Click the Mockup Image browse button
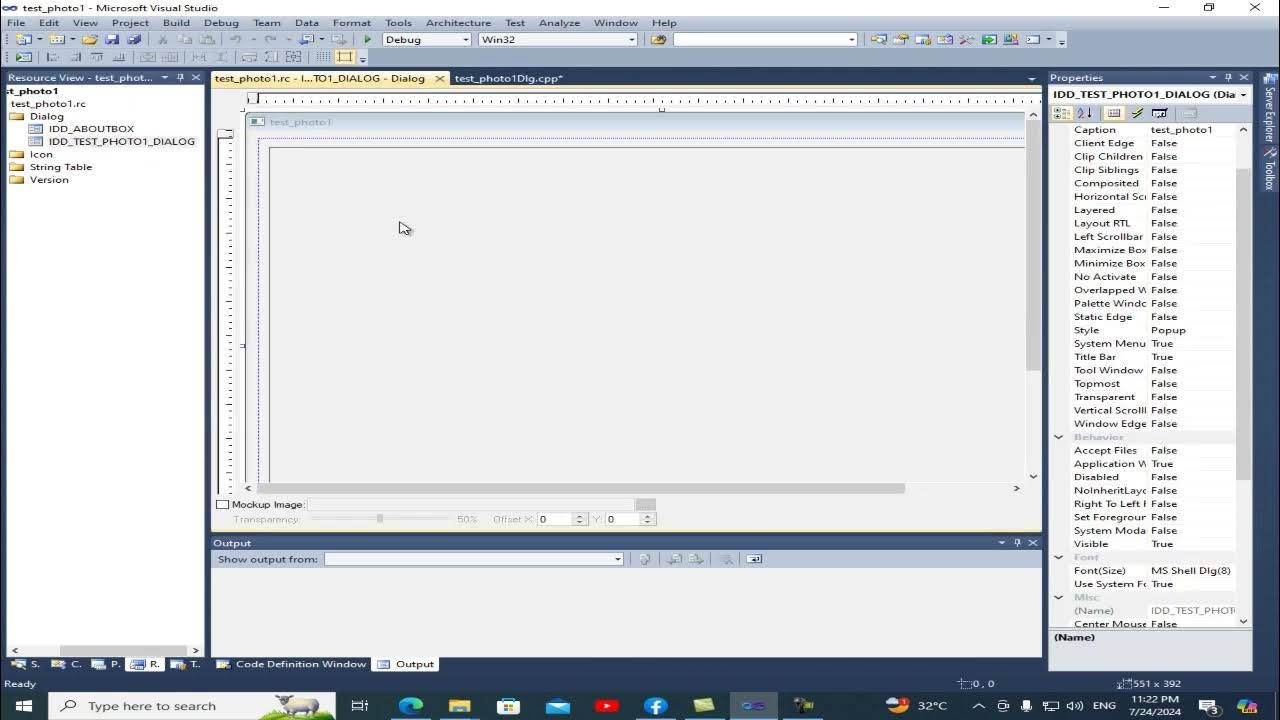 coord(646,505)
